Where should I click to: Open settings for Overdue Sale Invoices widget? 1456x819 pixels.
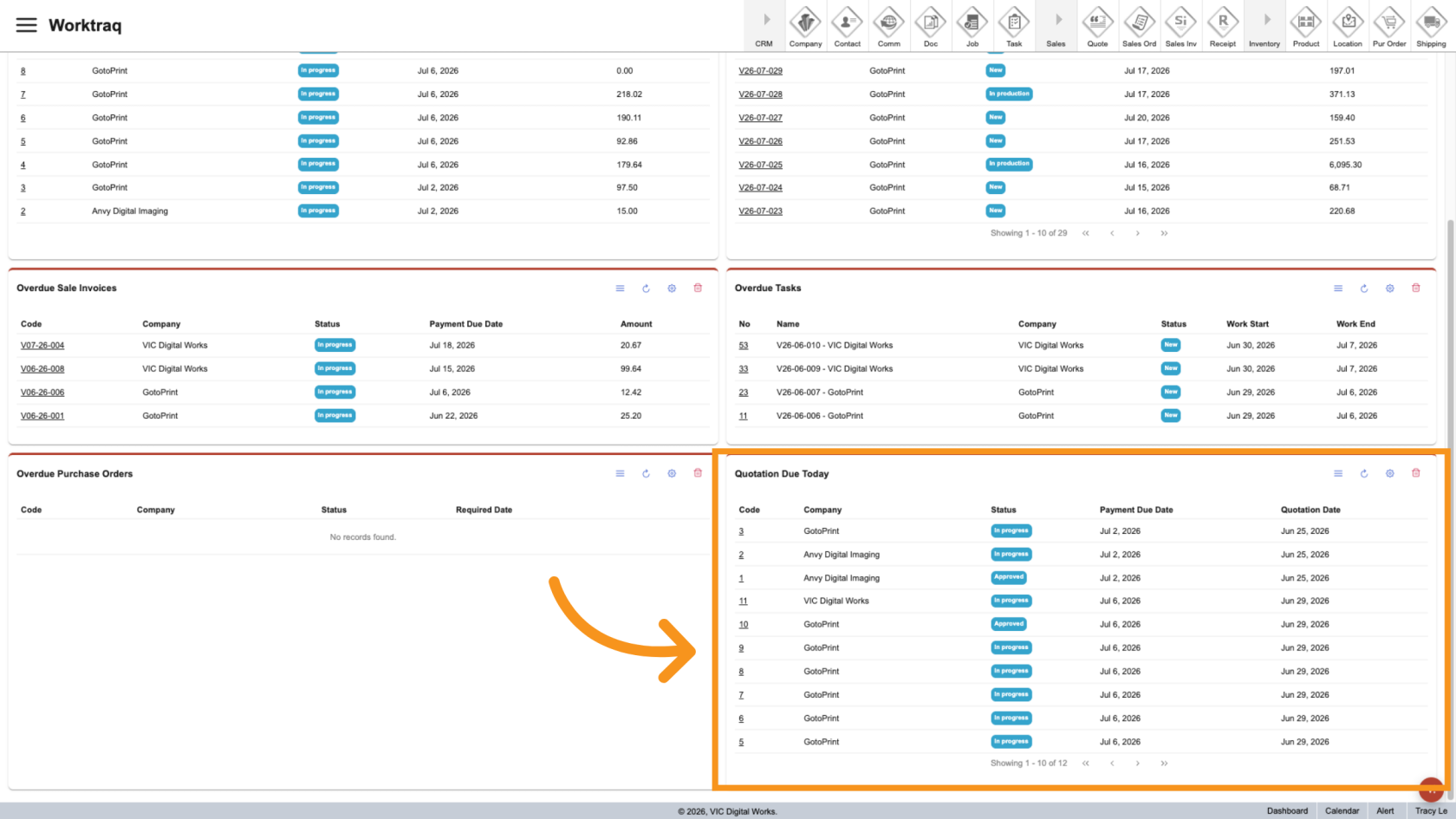672,289
